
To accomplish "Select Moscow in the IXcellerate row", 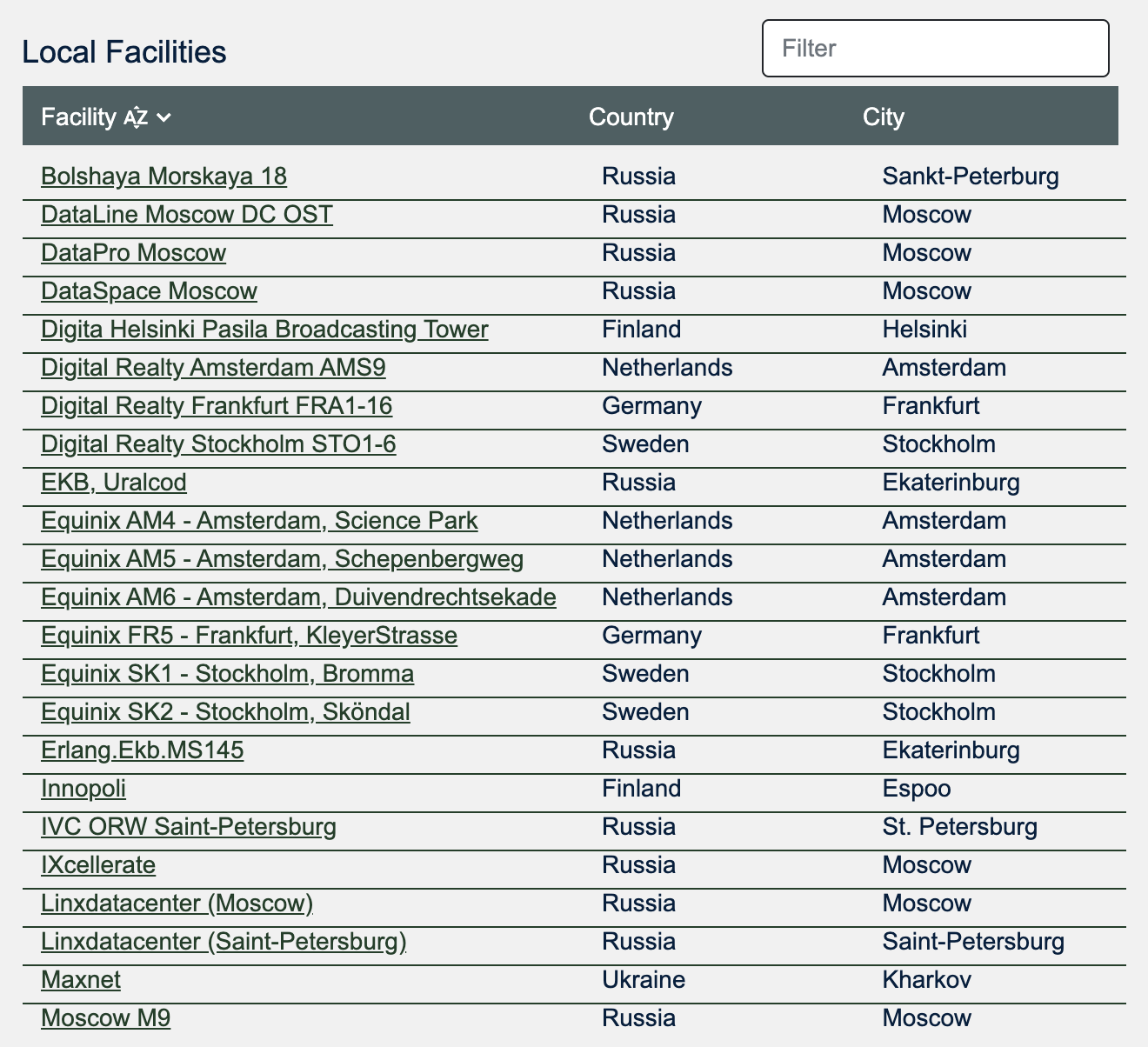I will [x=927, y=865].
